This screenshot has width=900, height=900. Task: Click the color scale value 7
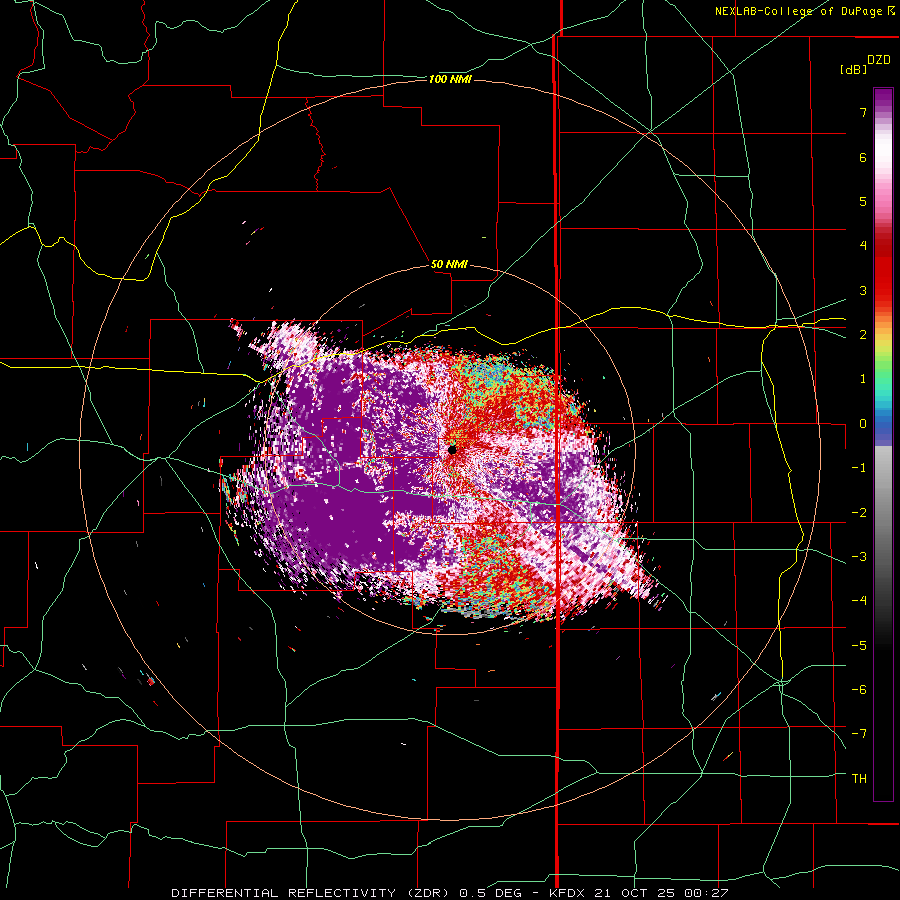pyautogui.click(x=863, y=112)
